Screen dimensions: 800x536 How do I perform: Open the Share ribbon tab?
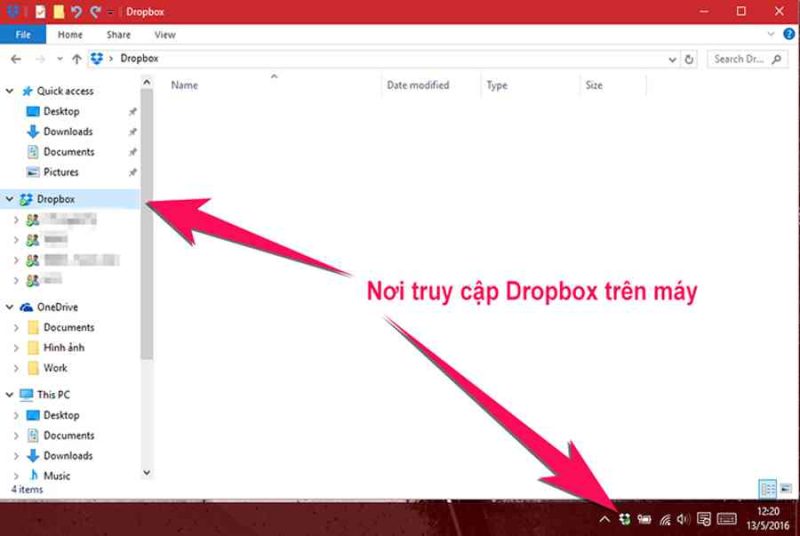(118, 35)
